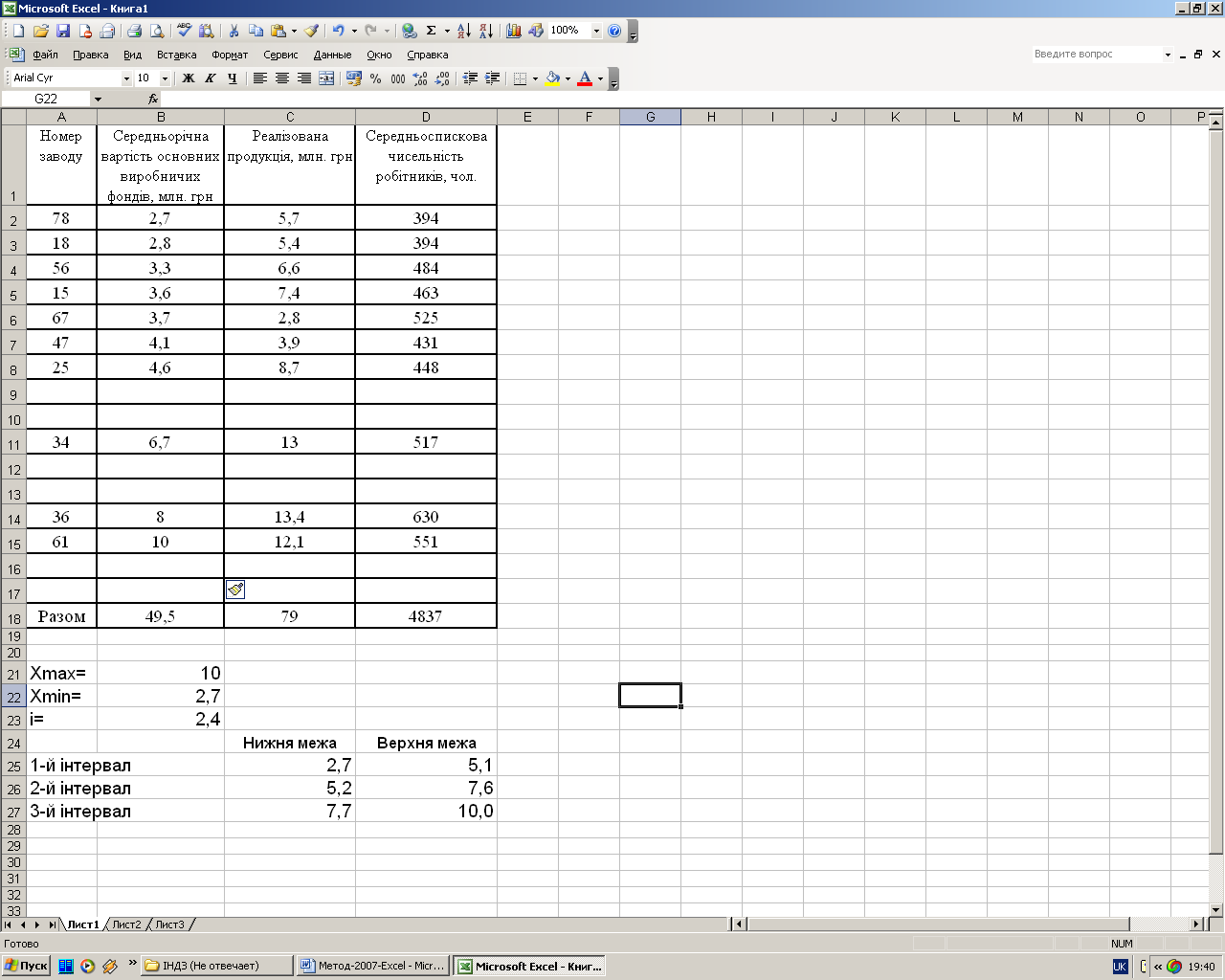1225x980 pixels.
Task: Activate the Format Painter brush
Action: coord(312,31)
